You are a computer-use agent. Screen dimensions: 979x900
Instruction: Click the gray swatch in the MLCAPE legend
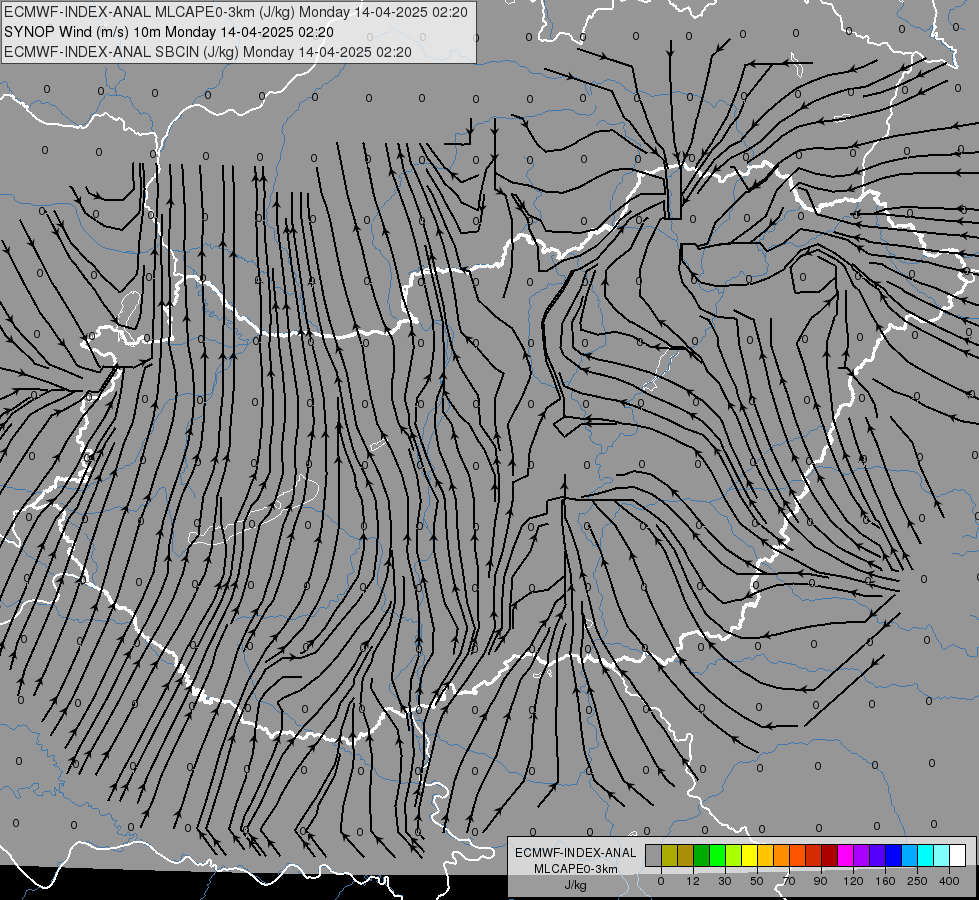pos(654,855)
